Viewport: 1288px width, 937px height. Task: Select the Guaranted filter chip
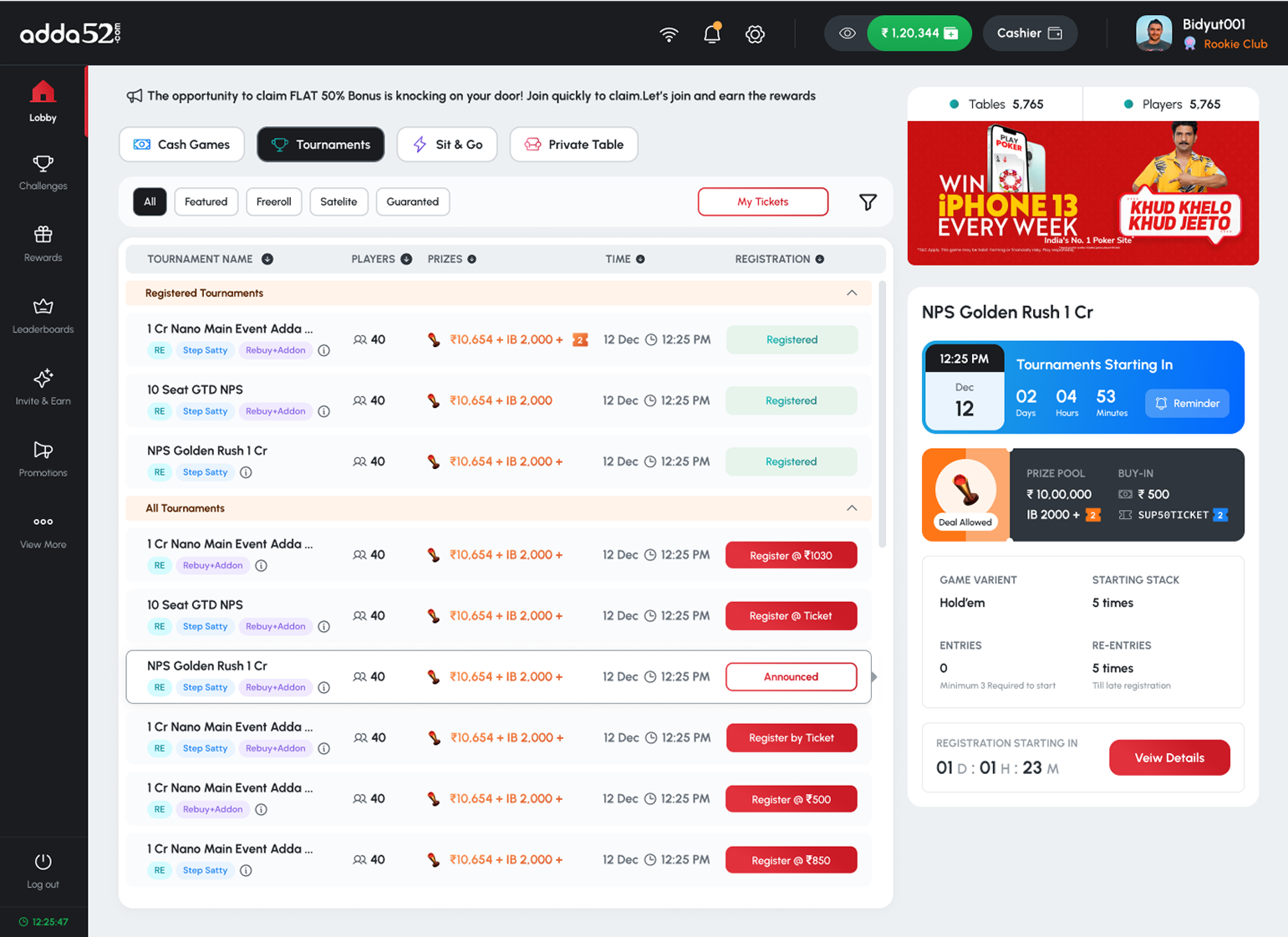(413, 201)
